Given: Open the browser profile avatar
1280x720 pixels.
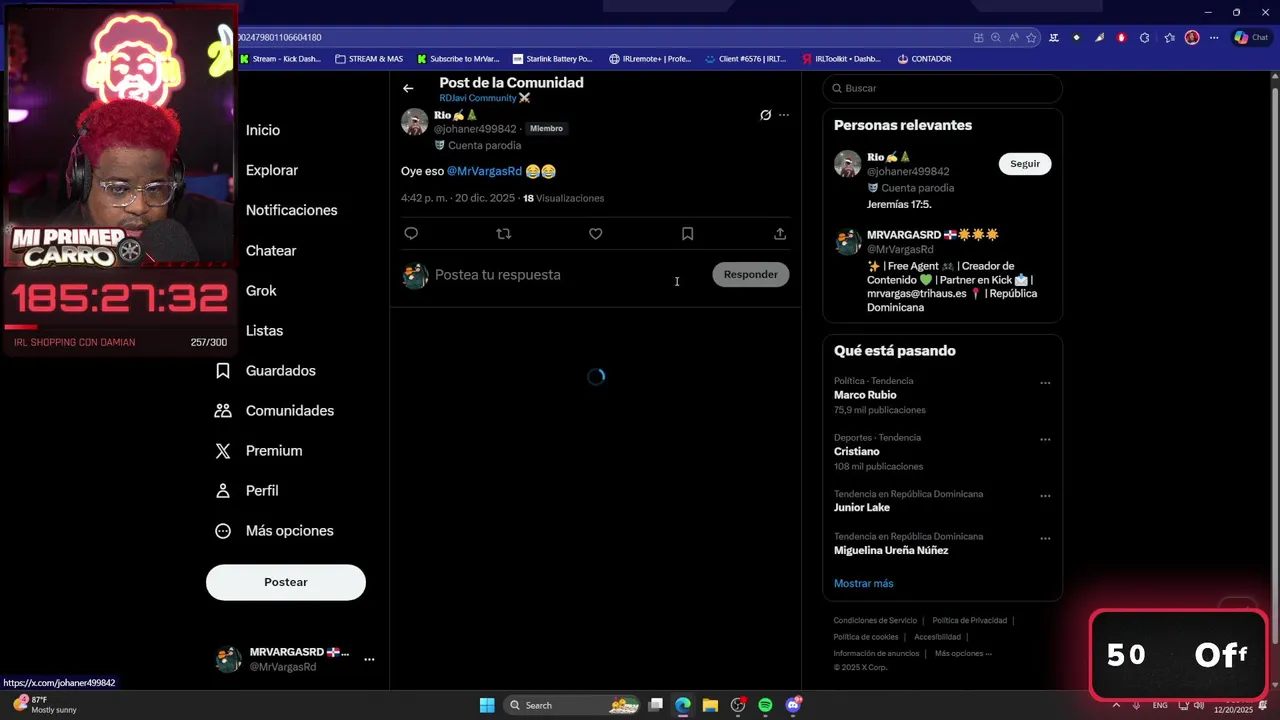Looking at the screenshot, I should (x=1192, y=38).
